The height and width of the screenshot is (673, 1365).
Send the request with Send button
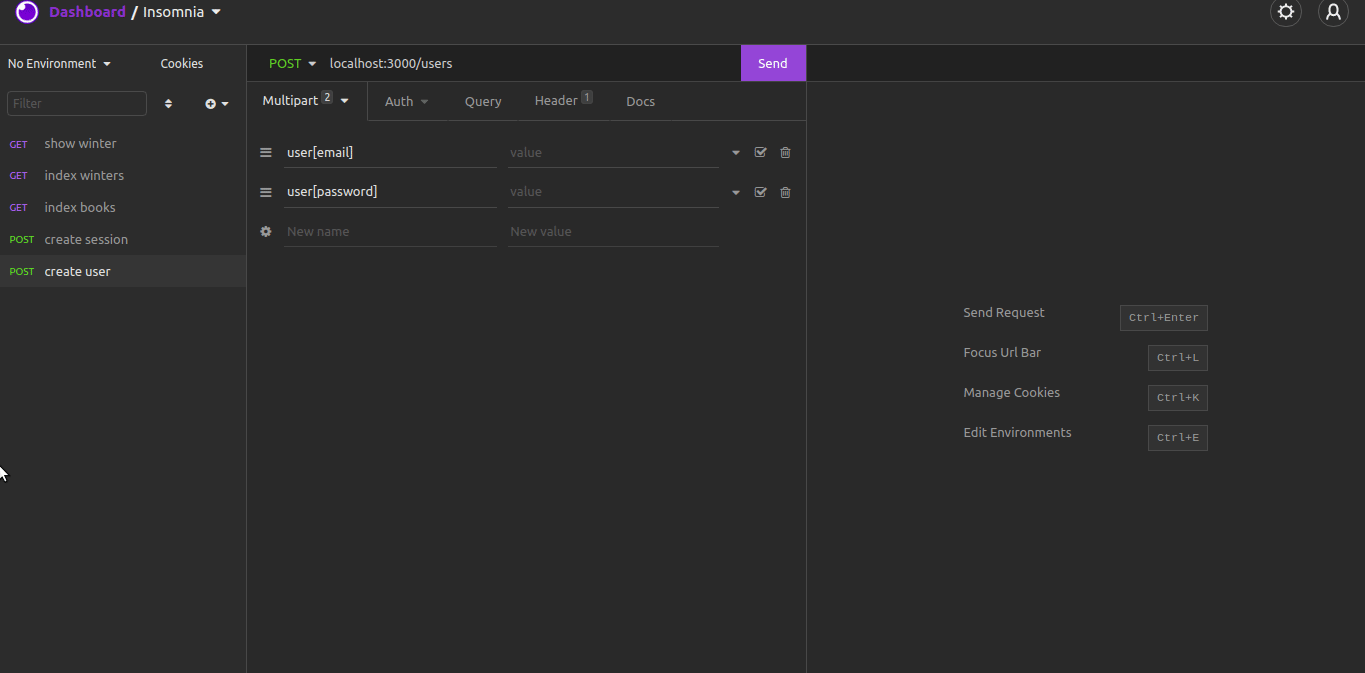click(773, 63)
